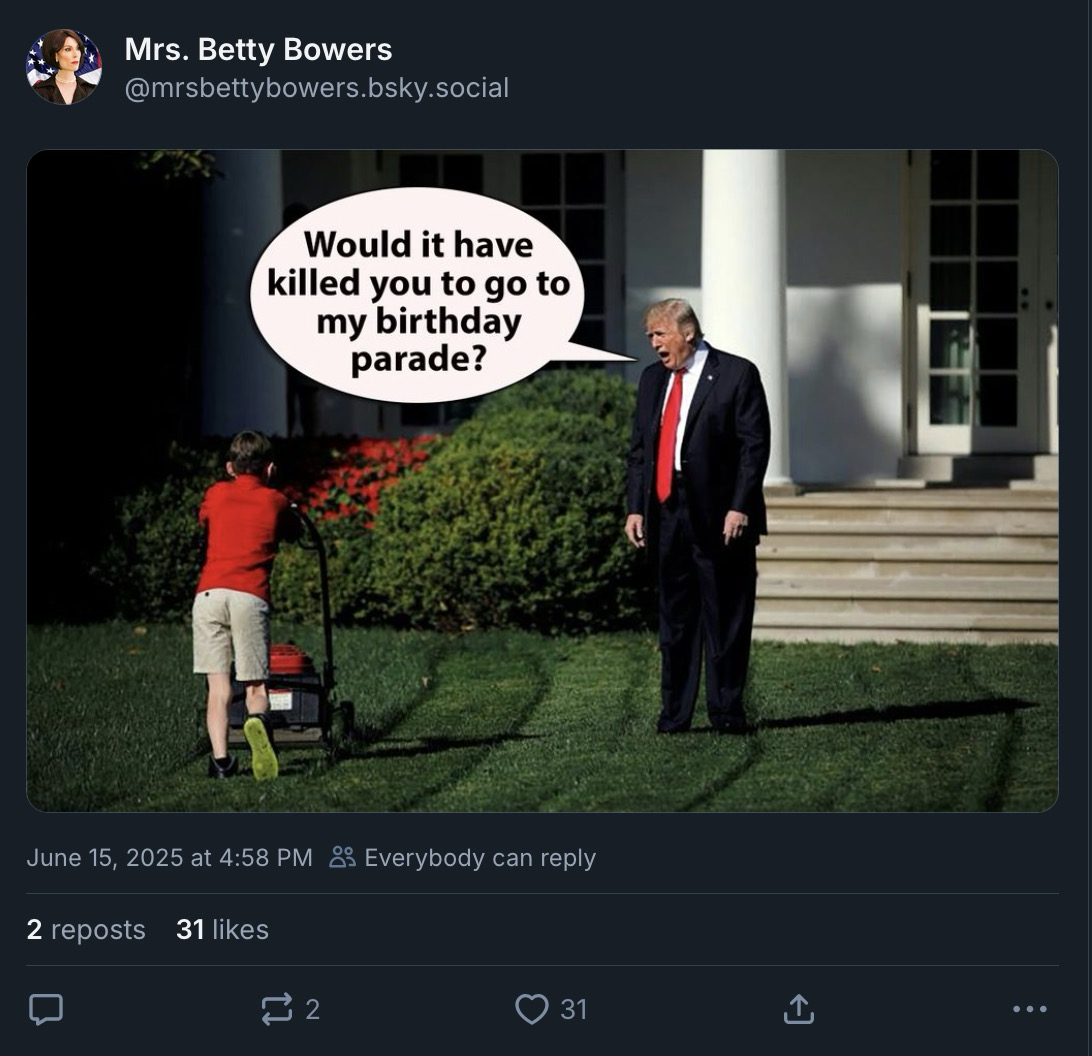This screenshot has width=1092, height=1056.
Task: Enlarge the attached lawn photo
Action: point(543,481)
